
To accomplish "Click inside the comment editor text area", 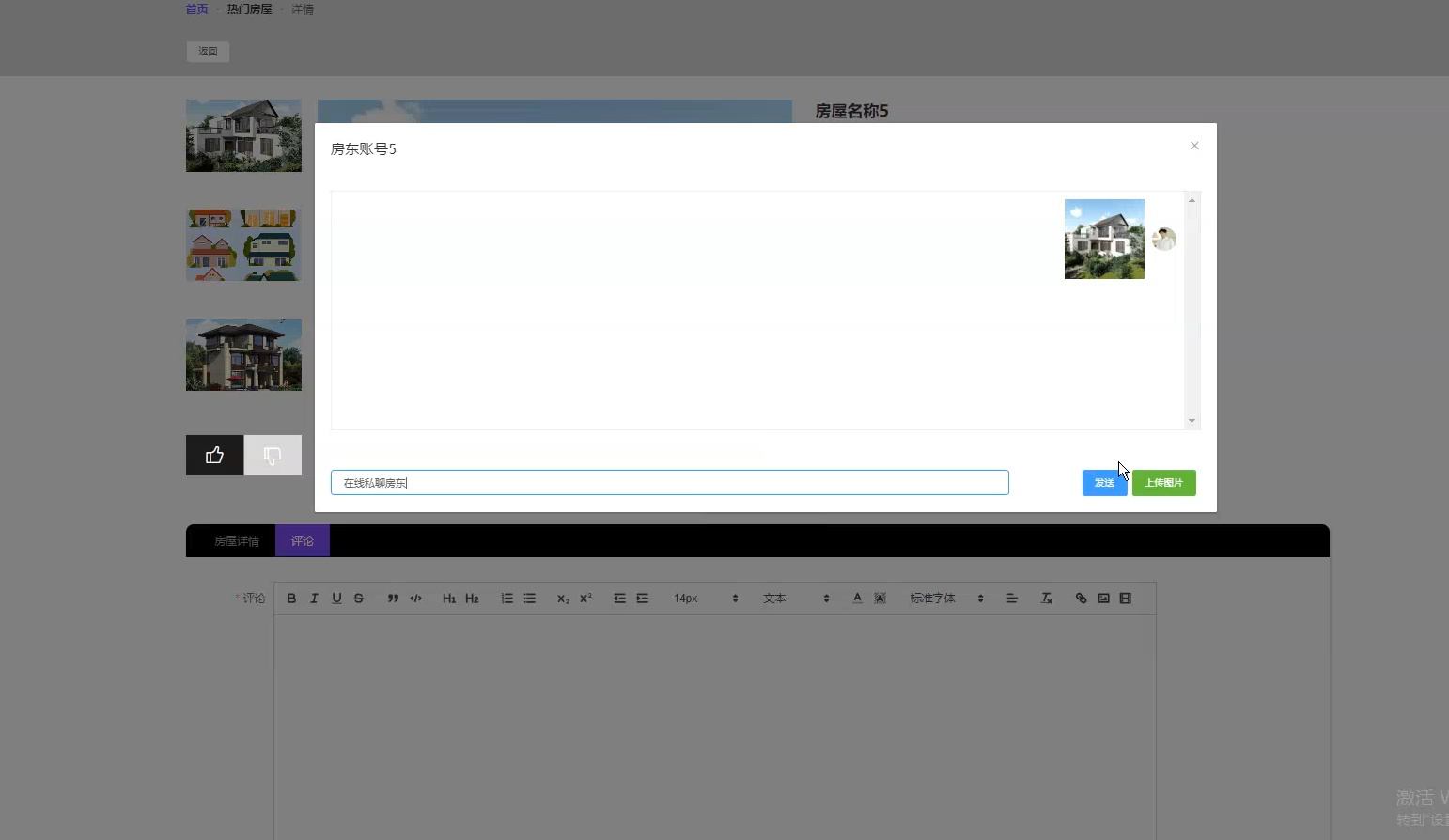I will 714,728.
